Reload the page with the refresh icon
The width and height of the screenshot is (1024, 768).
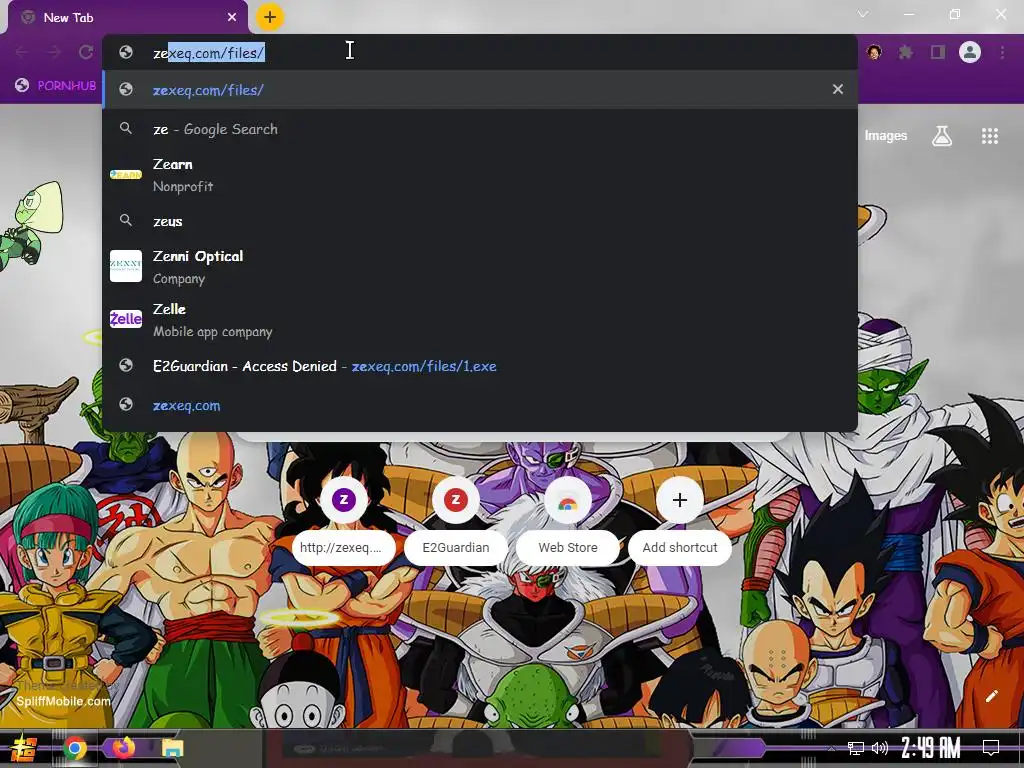click(x=86, y=52)
